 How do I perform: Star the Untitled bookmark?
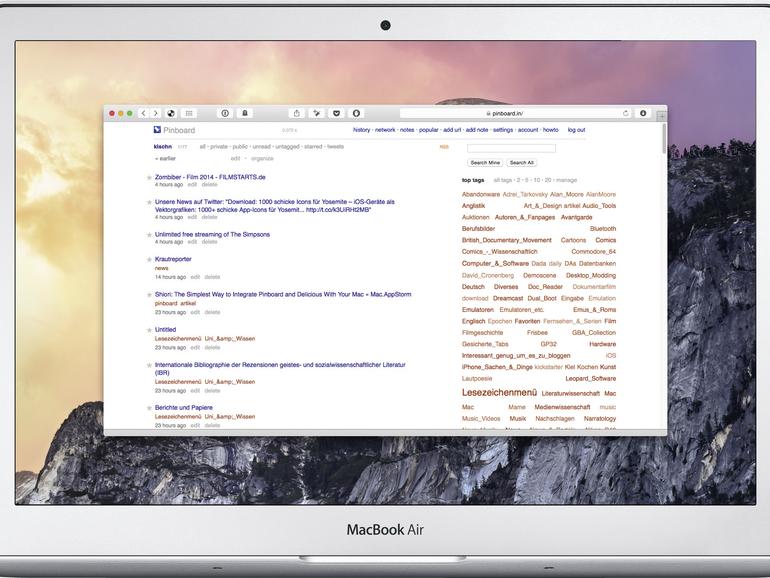tap(149, 330)
